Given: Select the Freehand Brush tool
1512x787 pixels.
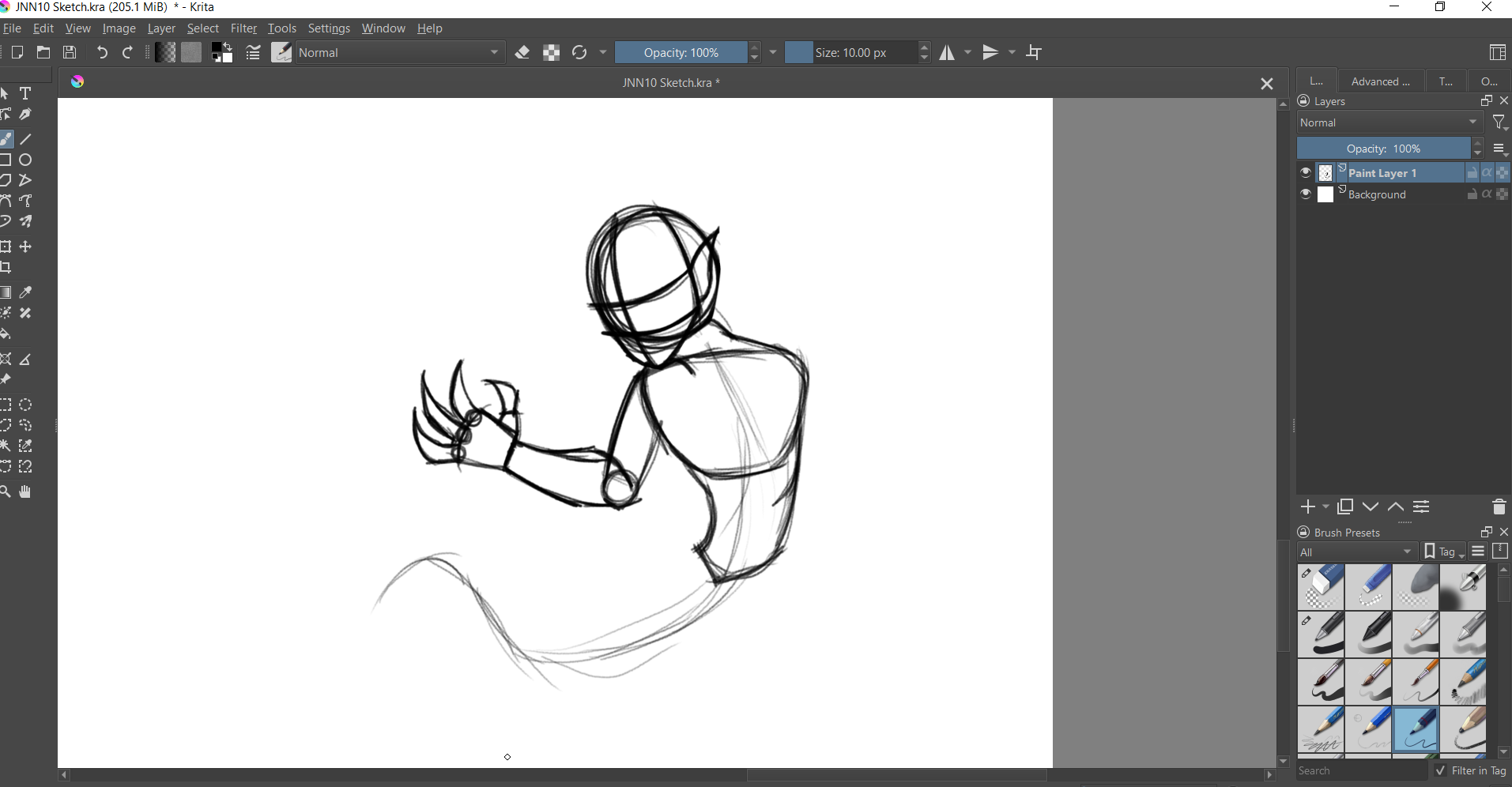Looking at the screenshot, I should [x=6, y=139].
